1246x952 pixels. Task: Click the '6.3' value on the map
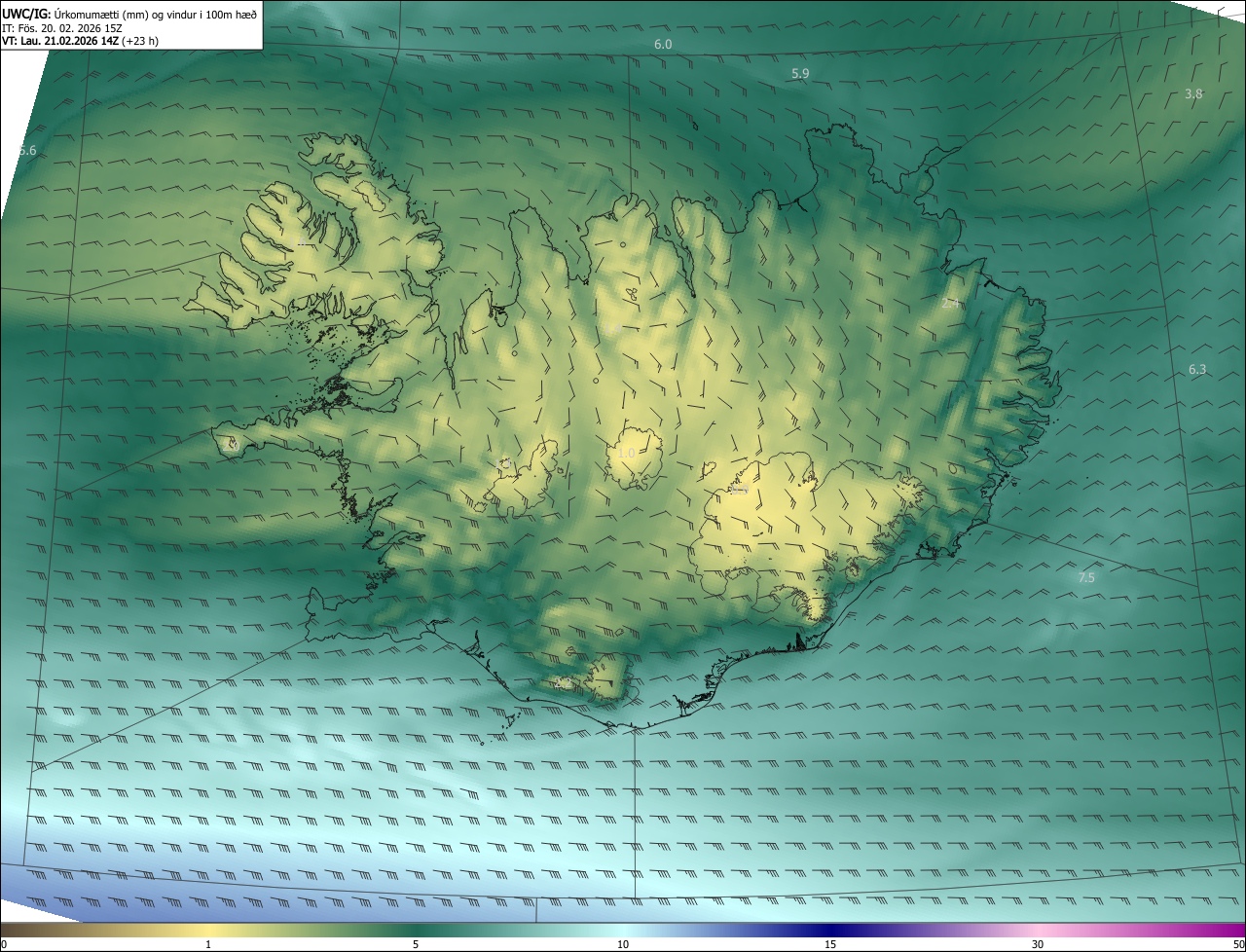[1197, 370]
